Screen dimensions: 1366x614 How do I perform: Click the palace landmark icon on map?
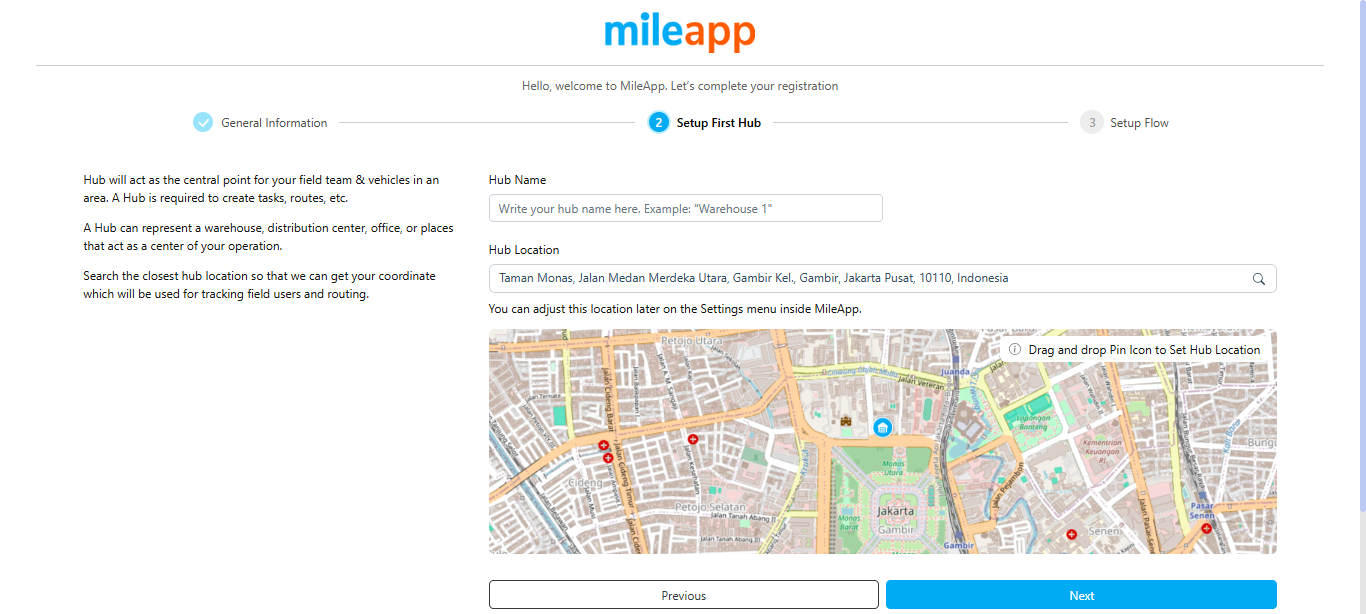click(846, 421)
